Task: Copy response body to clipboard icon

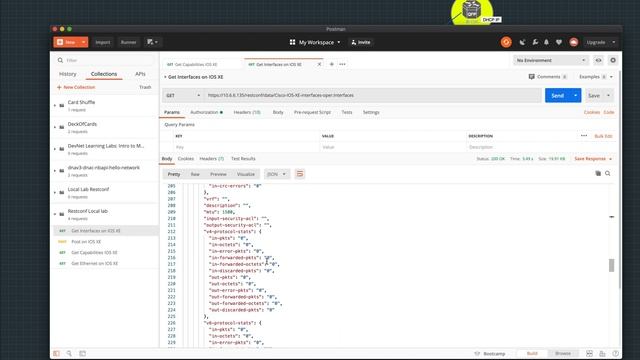Action: coord(598,173)
